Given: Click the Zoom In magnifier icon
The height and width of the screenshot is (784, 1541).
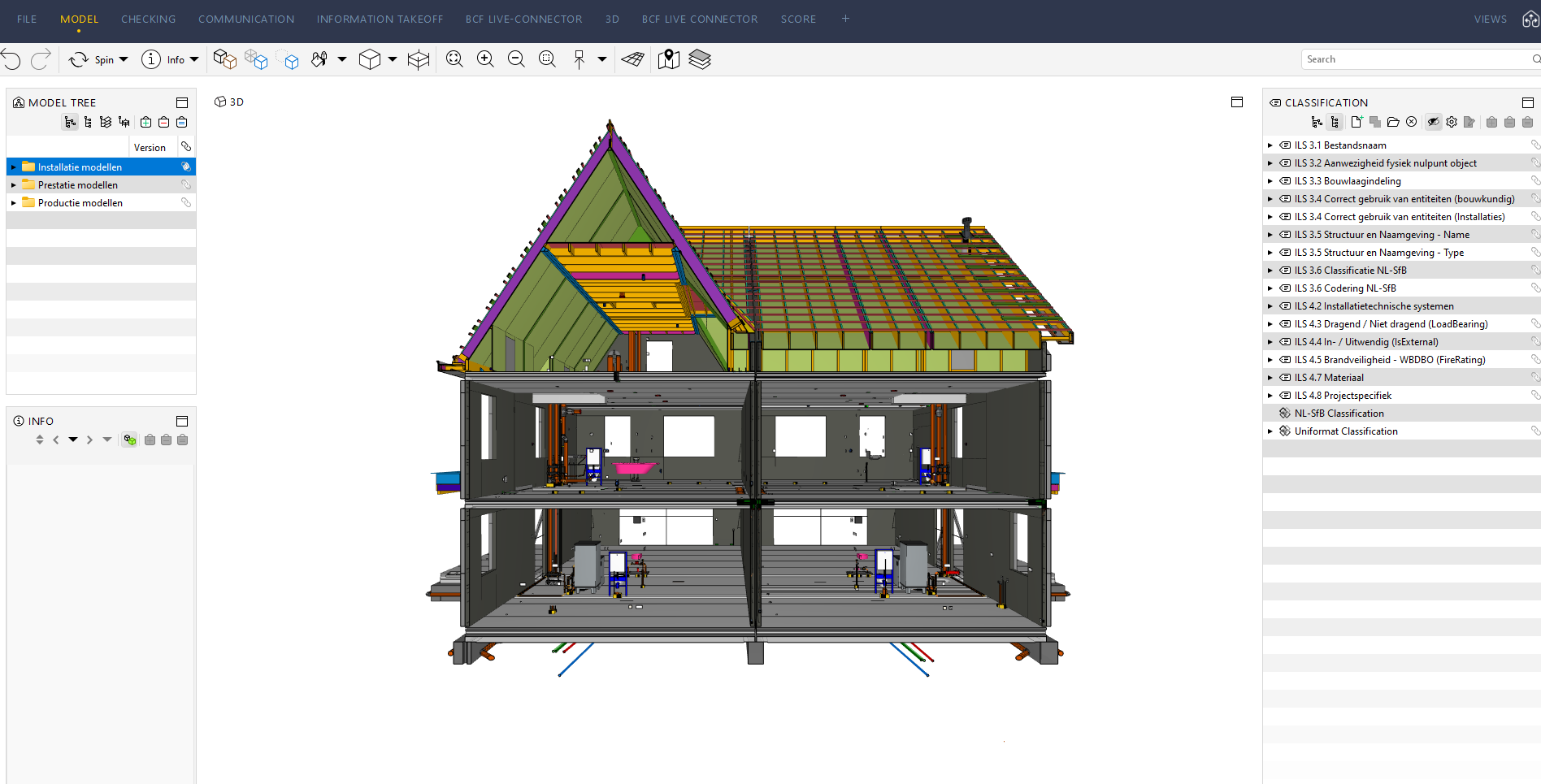Looking at the screenshot, I should pos(485,59).
